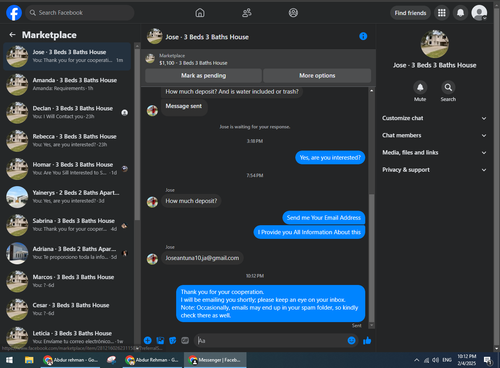Open the Home feed icon
Screen dimensions: 500x368
click(200, 13)
